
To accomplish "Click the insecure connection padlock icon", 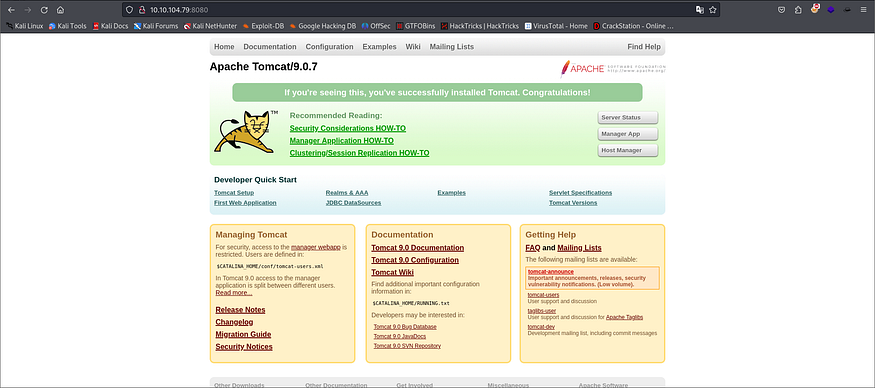I will (141, 9).
